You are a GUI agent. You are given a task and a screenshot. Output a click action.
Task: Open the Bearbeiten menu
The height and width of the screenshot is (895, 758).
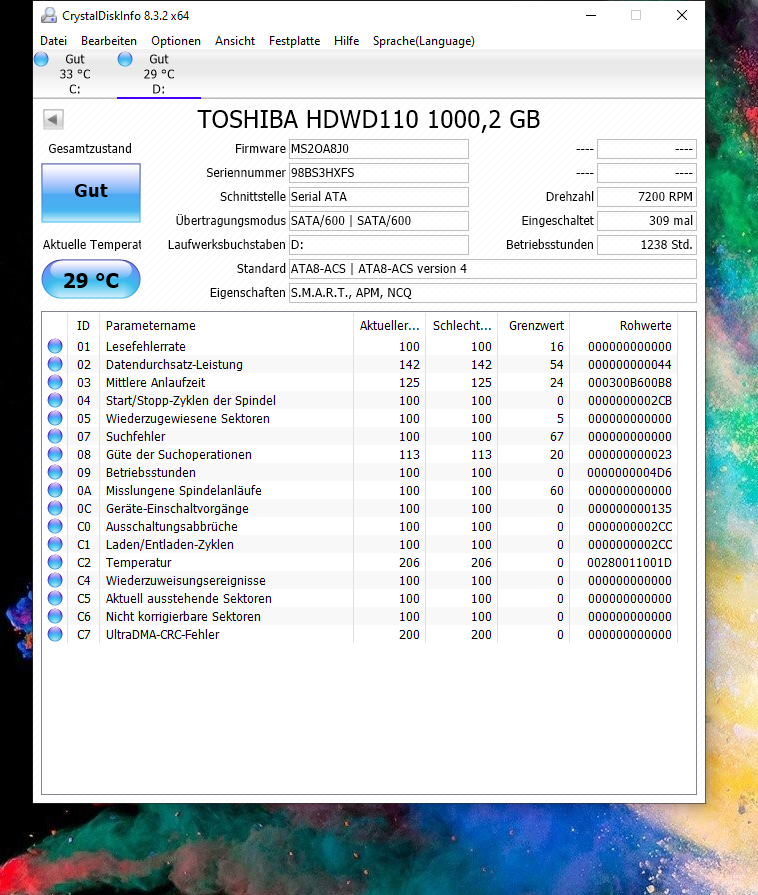tap(108, 41)
